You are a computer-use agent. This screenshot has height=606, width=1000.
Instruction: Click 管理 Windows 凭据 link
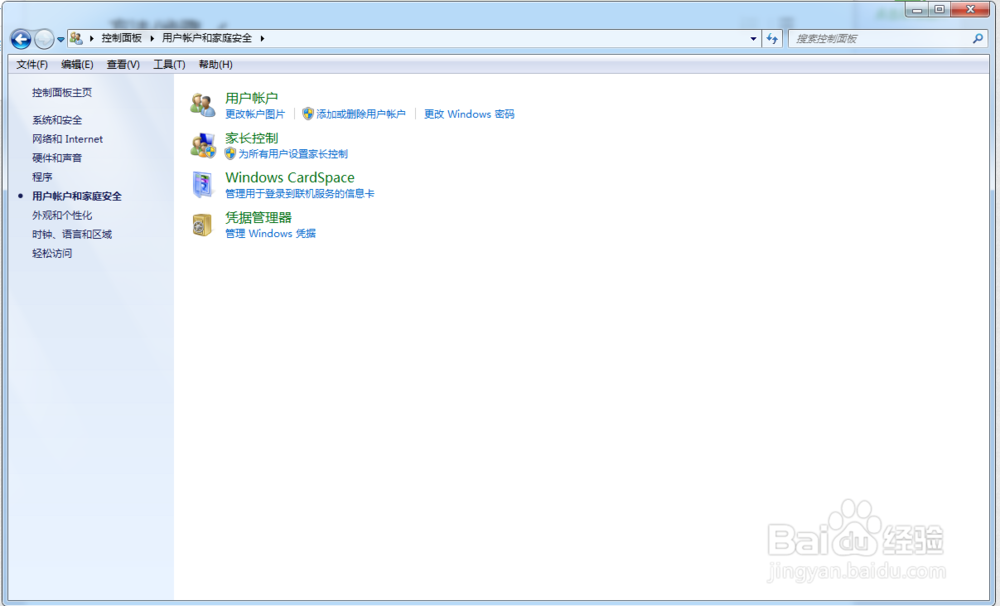[270, 233]
